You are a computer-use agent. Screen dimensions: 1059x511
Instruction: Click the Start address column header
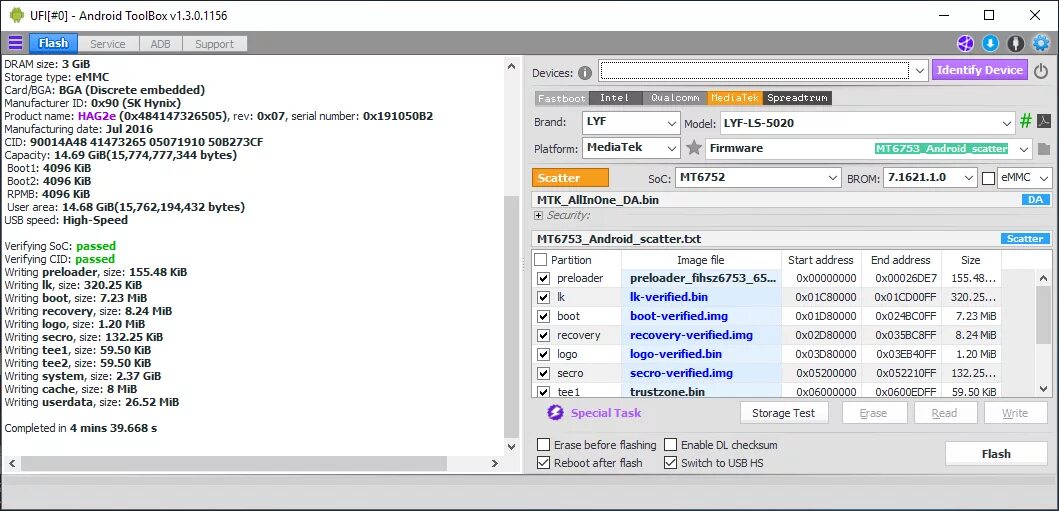(x=821, y=260)
